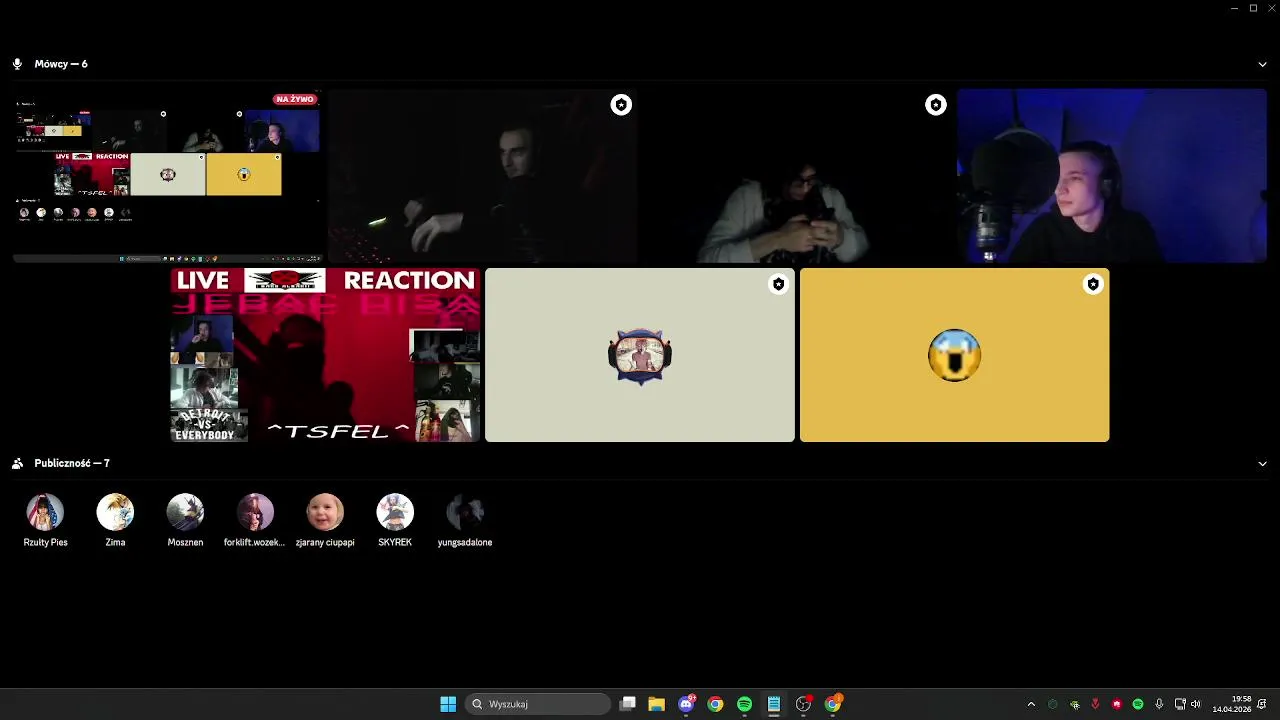The height and width of the screenshot is (720, 1280).
Task: Open Task View in the taskbar
Action: click(627, 704)
